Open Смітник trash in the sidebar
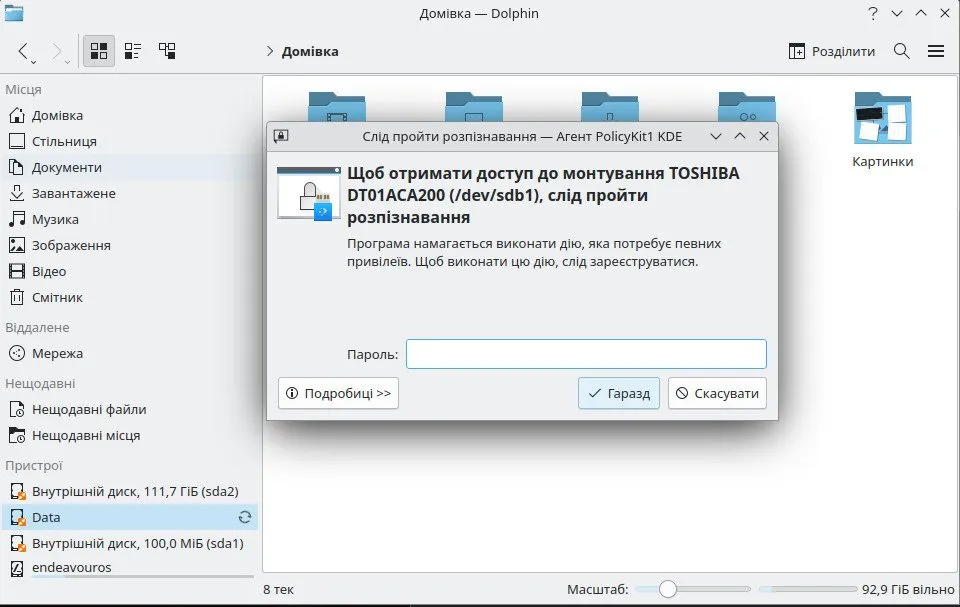The height and width of the screenshot is (607, 960). click(x=130, y=298)
